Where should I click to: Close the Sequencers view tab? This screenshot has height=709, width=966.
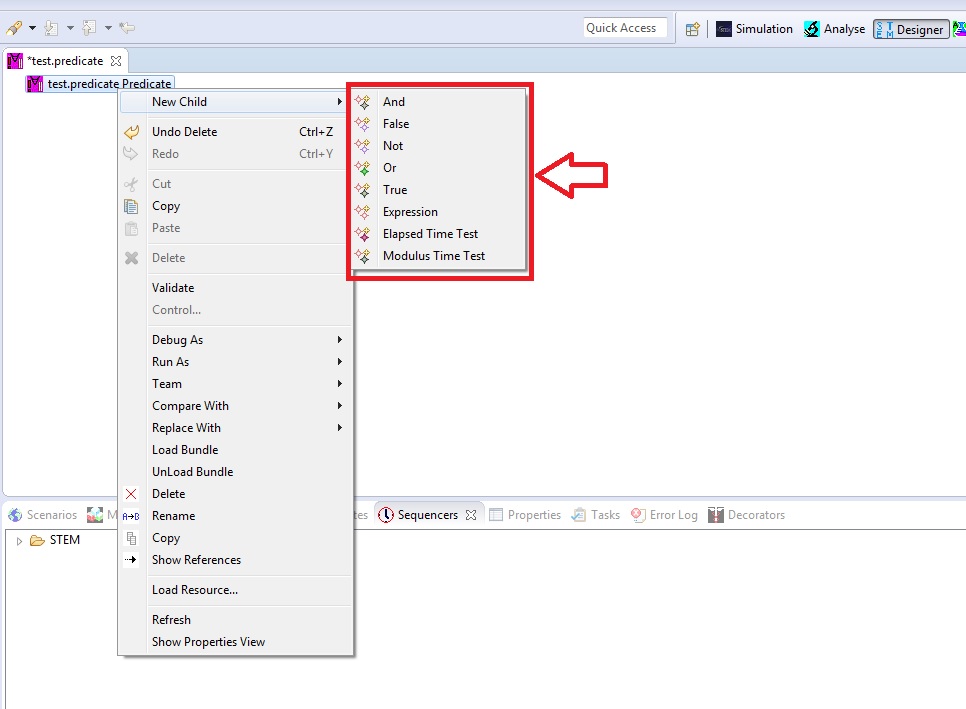[471, 515]
